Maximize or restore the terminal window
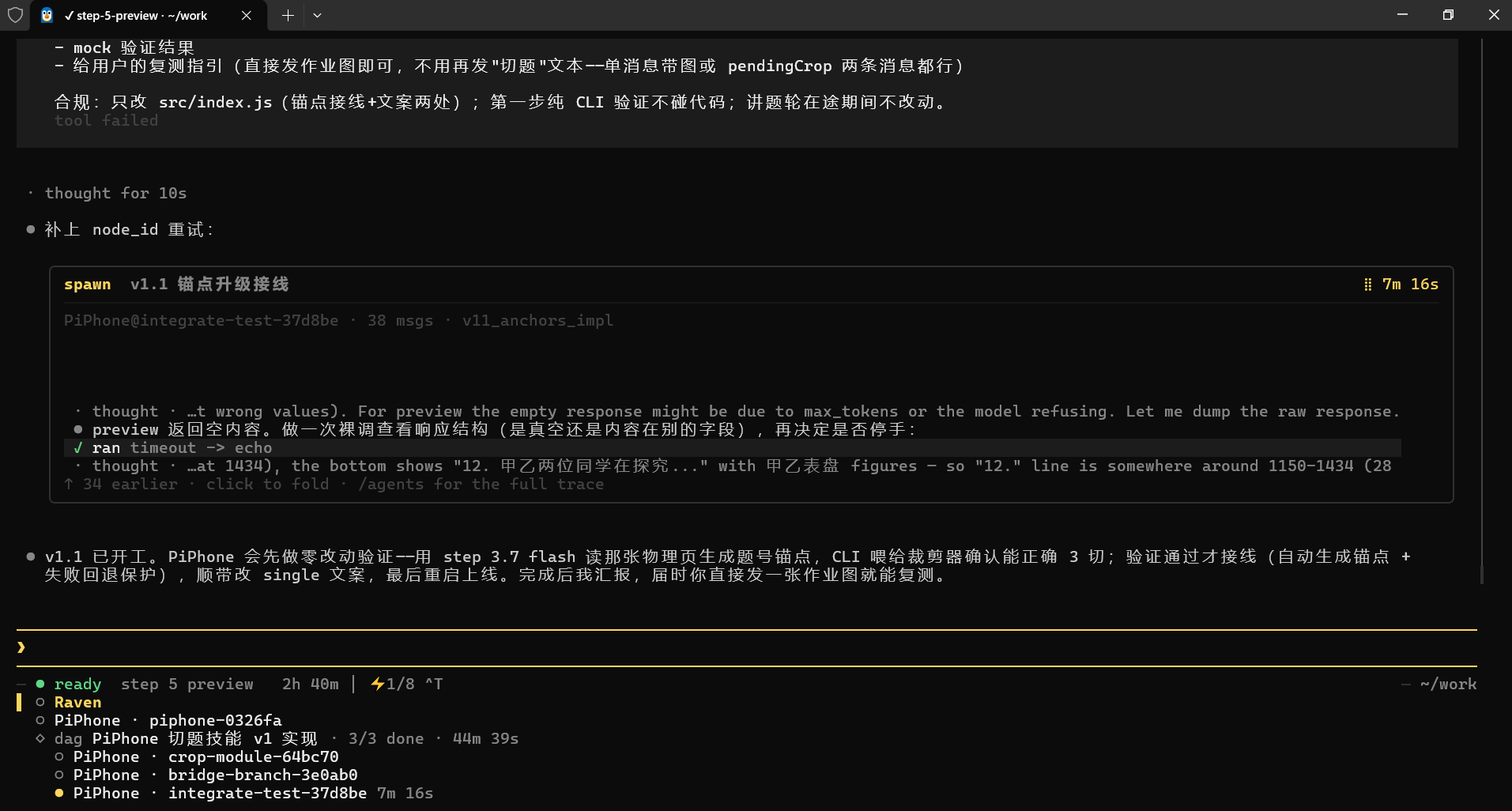 click(x=1448, y=15)
